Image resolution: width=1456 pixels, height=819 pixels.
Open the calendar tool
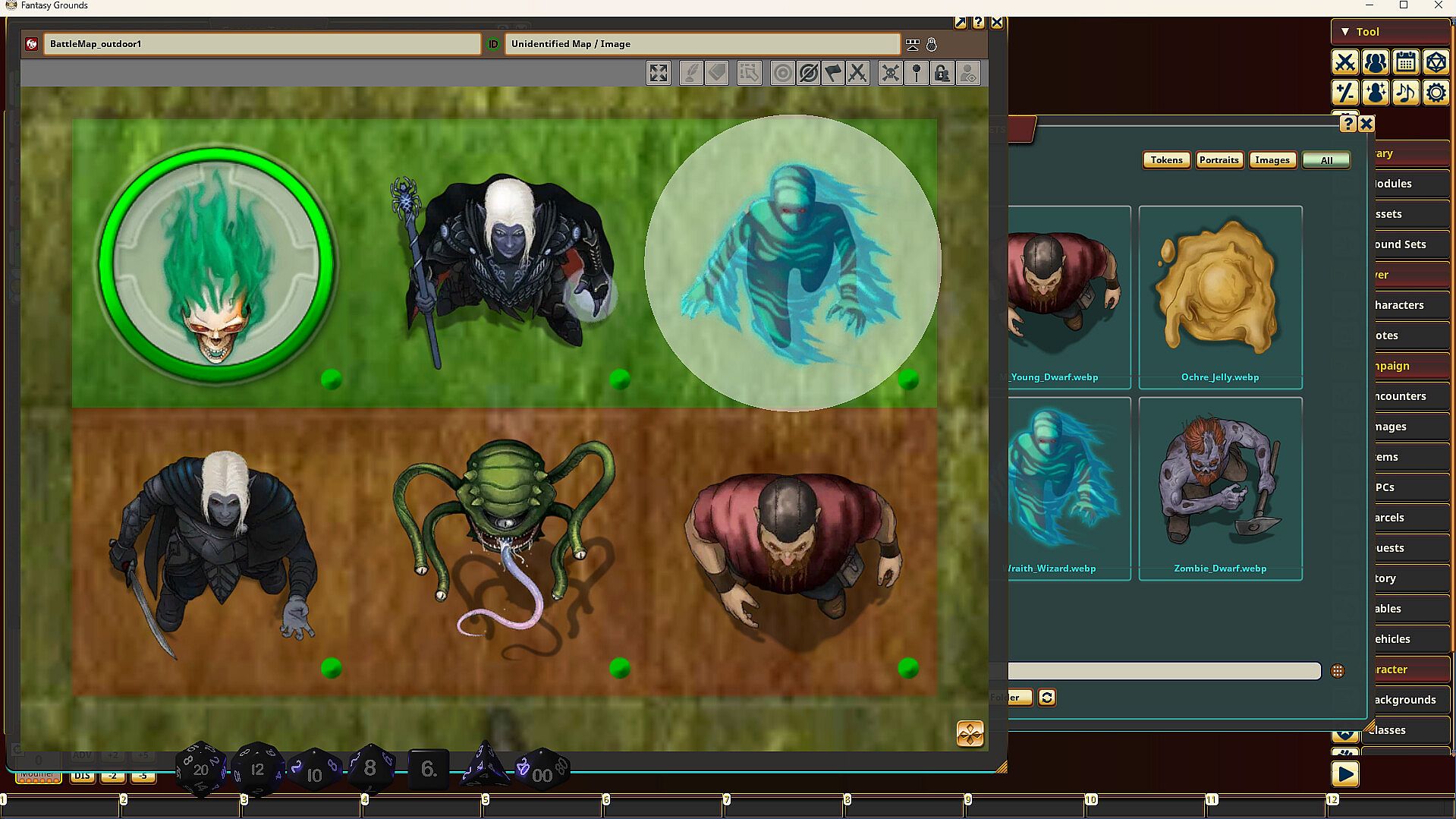(x=1406, y=62)
